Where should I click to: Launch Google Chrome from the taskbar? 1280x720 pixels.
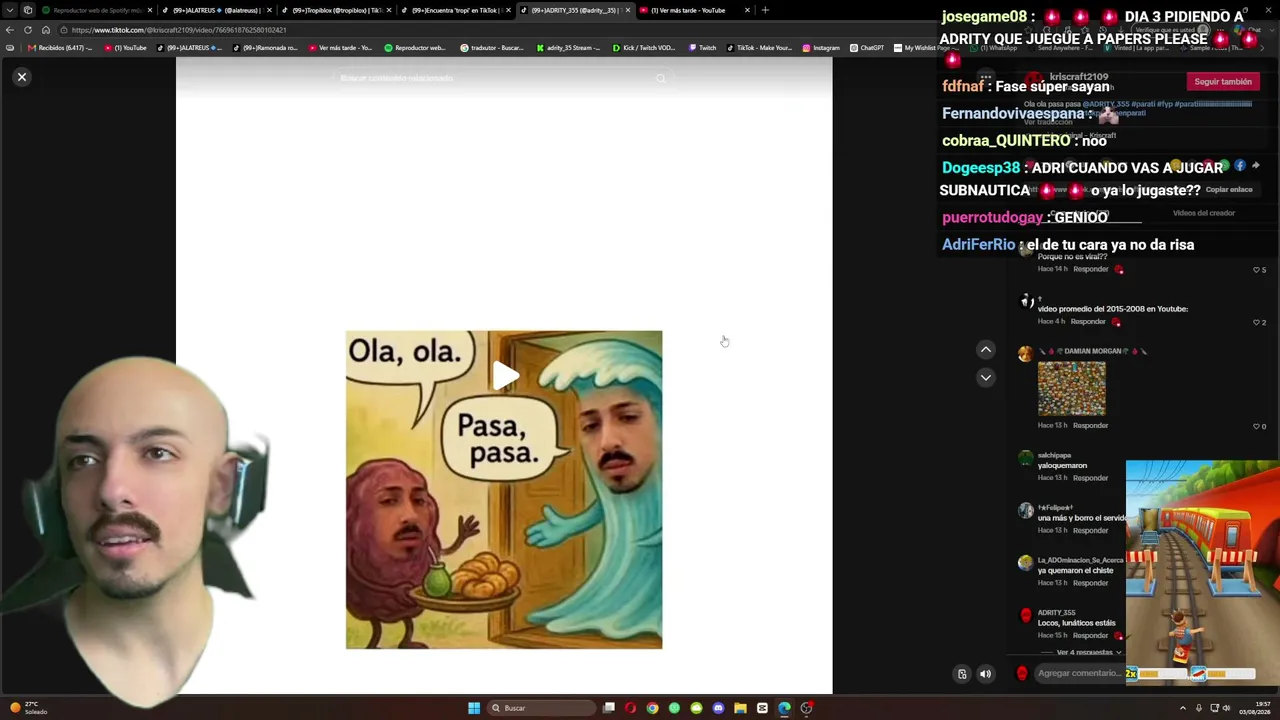652,708
